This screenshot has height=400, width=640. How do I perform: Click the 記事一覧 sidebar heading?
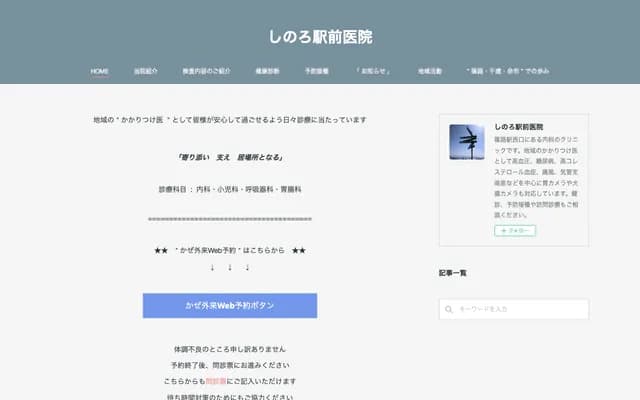pos(453,272)
